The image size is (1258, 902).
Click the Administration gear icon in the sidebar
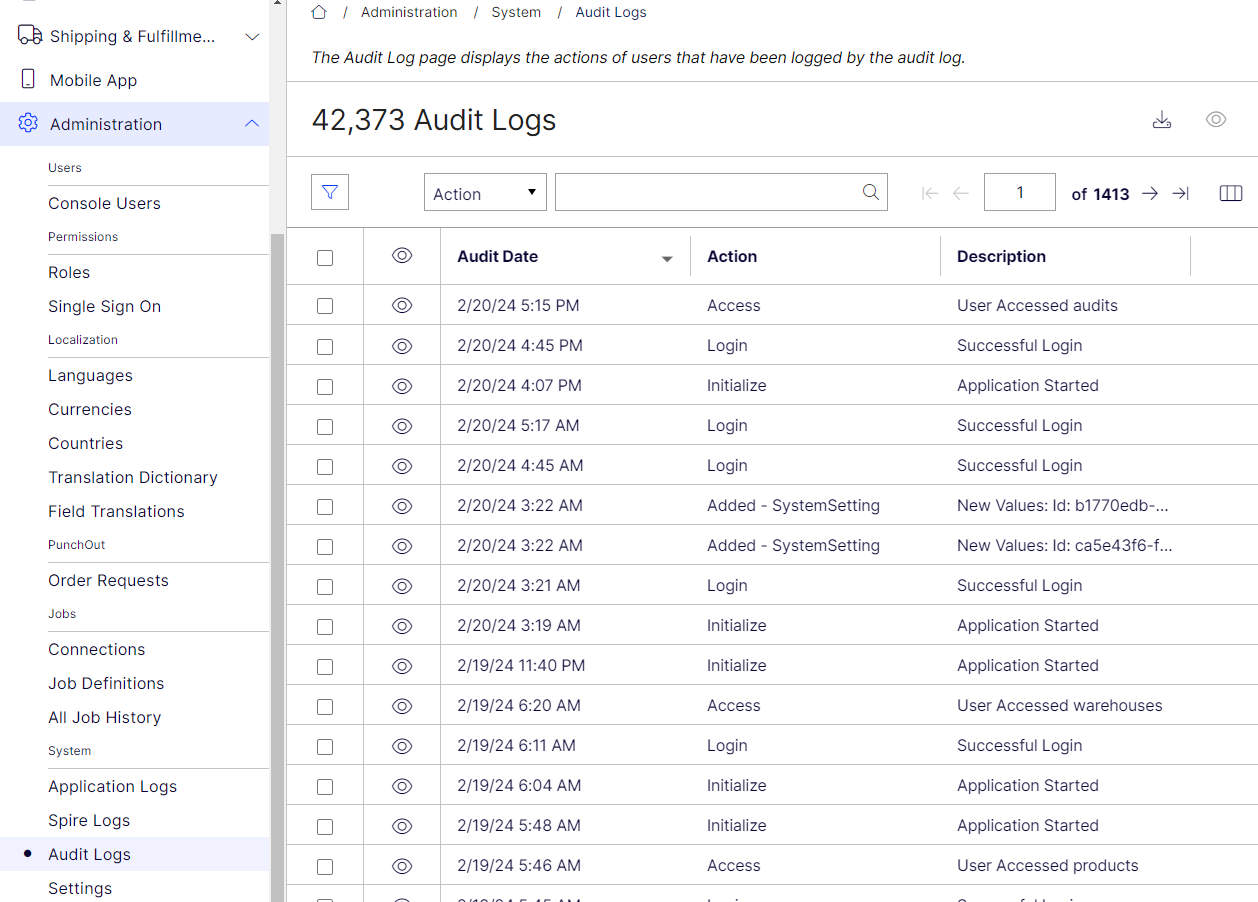pos(26,123)
